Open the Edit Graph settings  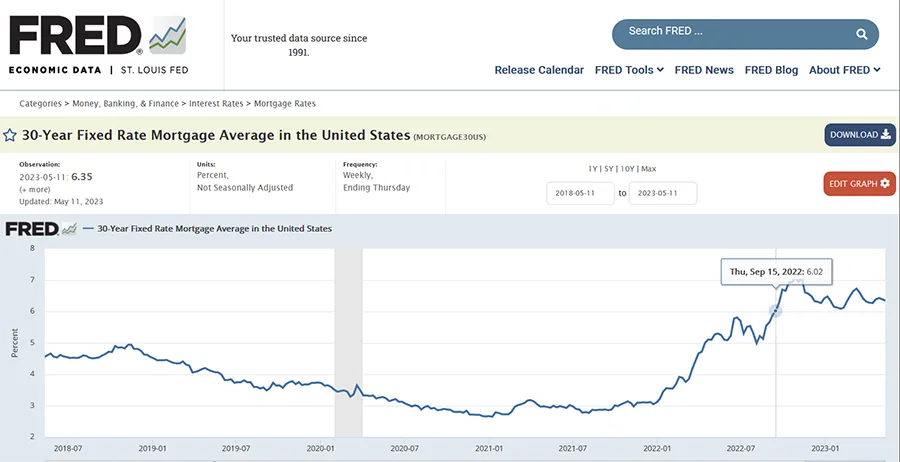[859, 184]
